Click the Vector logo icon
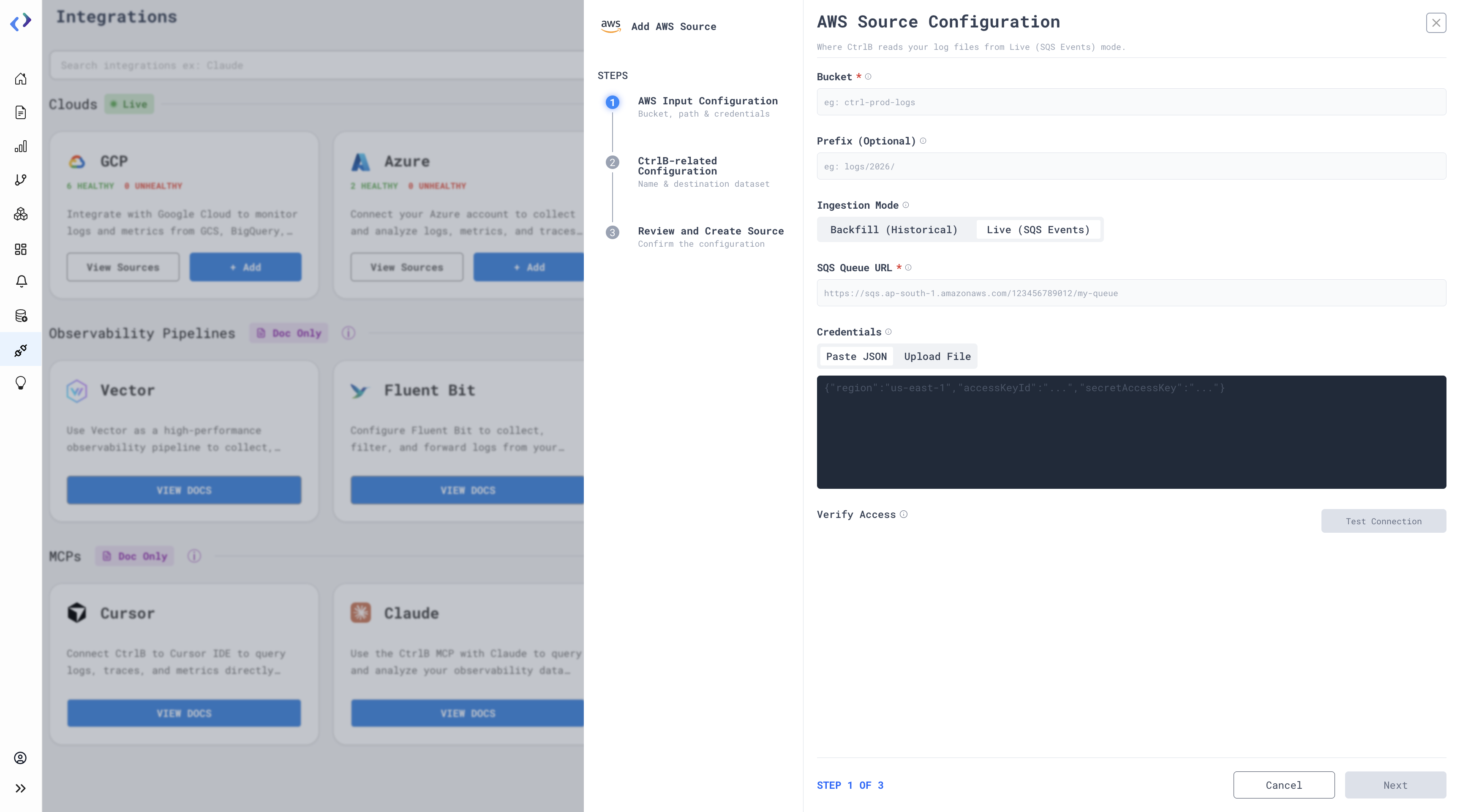 [77, 390]
